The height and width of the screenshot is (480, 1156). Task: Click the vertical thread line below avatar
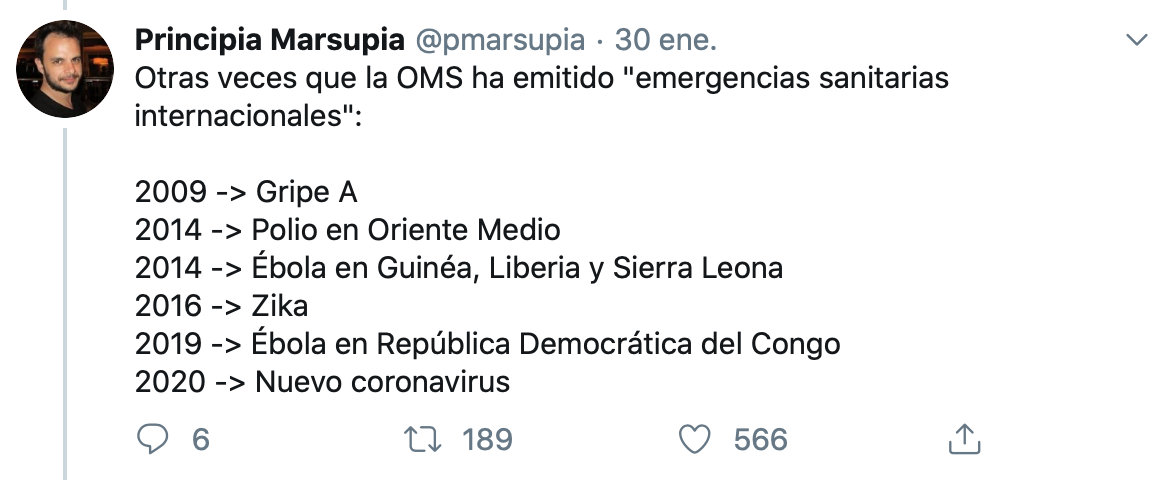point(65,300)
